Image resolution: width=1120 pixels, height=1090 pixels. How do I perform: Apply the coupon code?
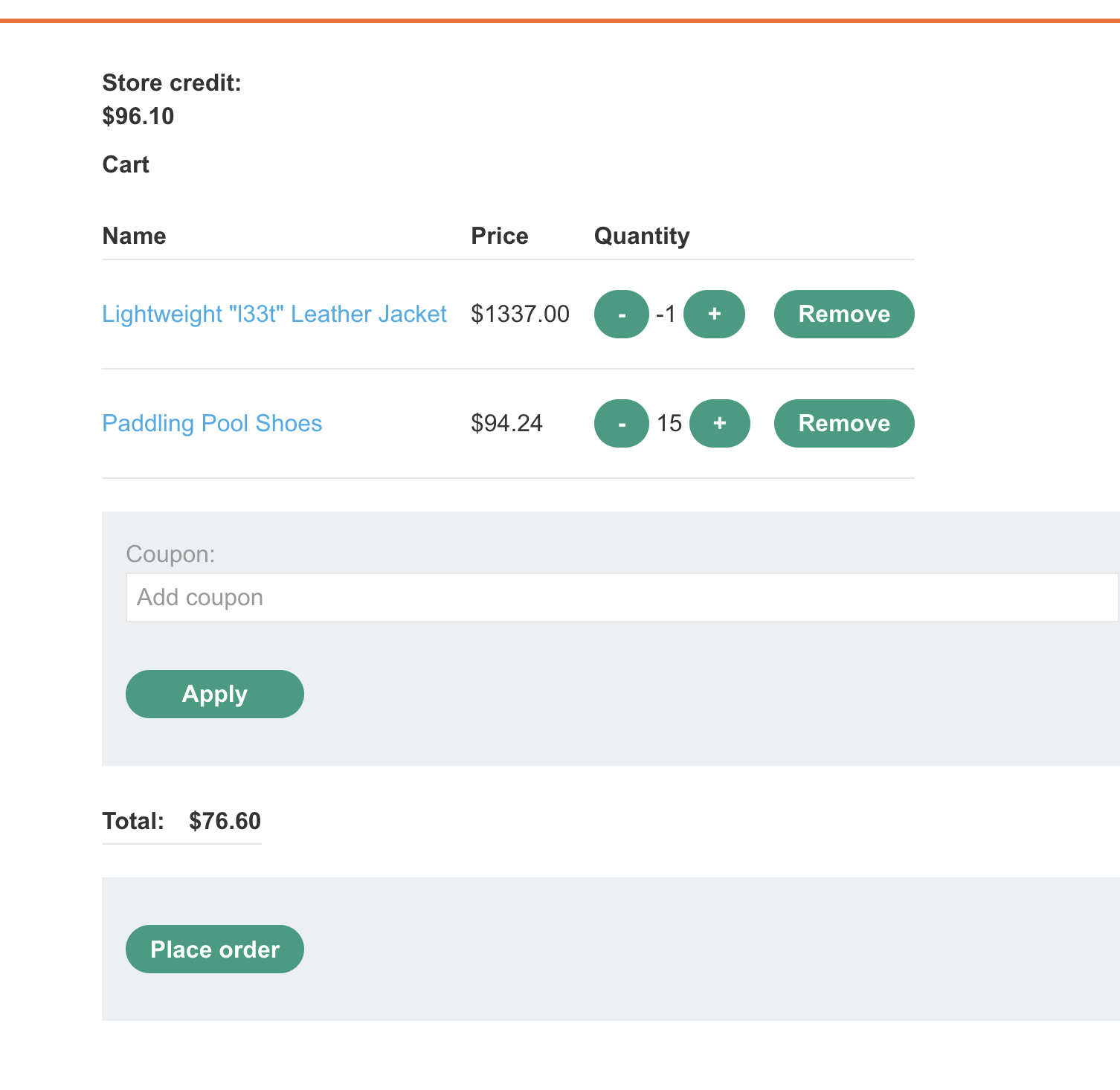coord(214,694)
